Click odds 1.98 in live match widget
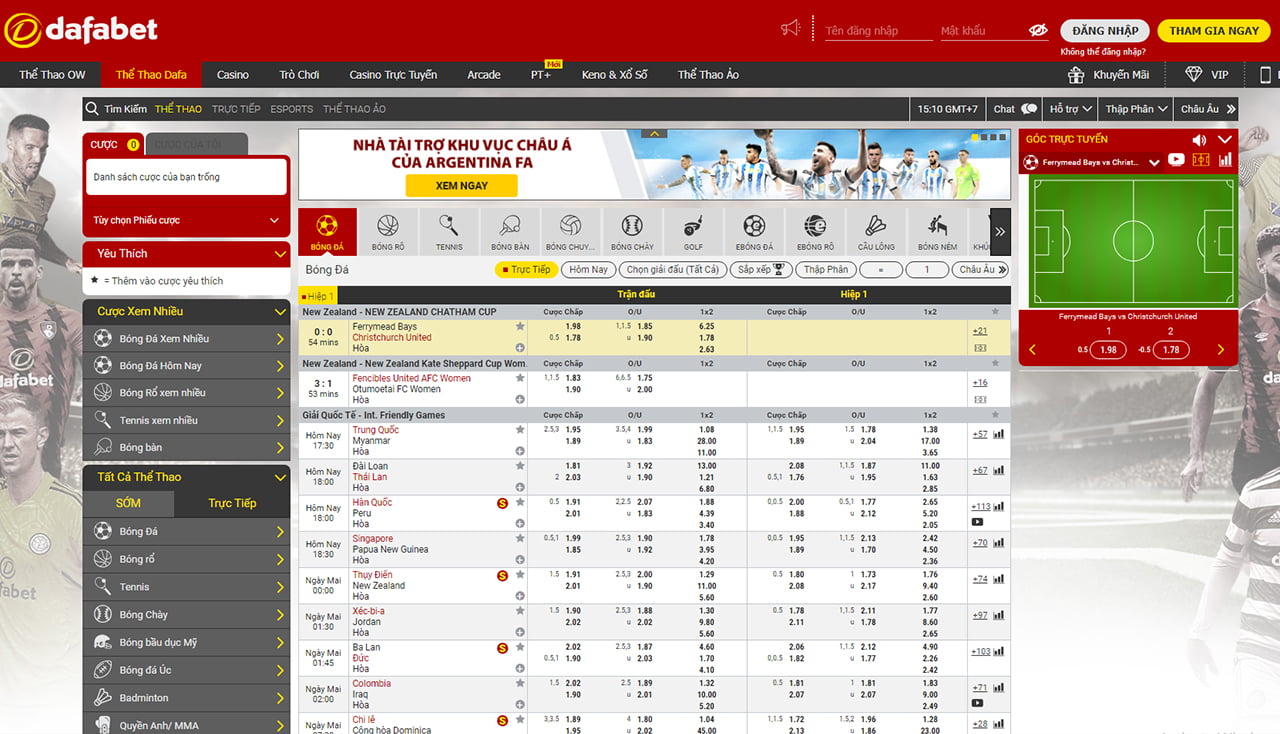Screen dimensions: 1280x734 pyautogui.click(x=1108, y=350)
